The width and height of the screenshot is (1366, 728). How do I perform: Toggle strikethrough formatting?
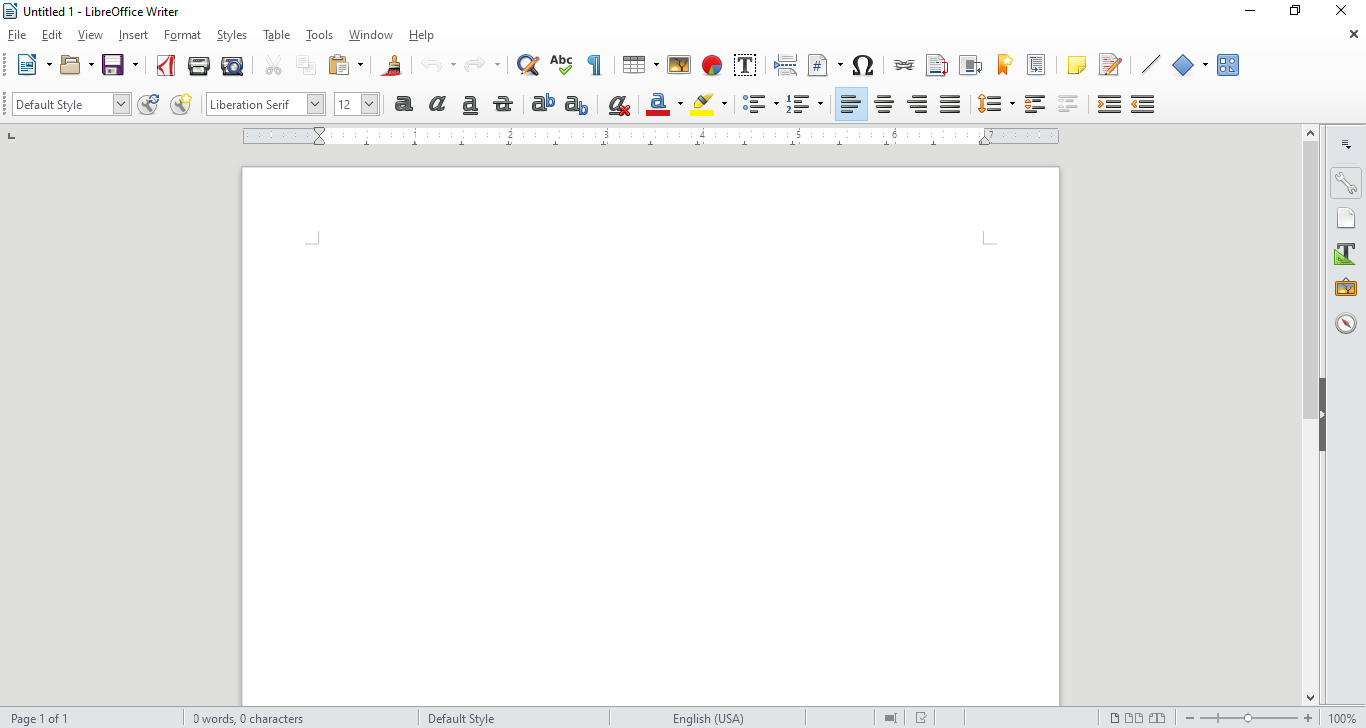[503, 104]
